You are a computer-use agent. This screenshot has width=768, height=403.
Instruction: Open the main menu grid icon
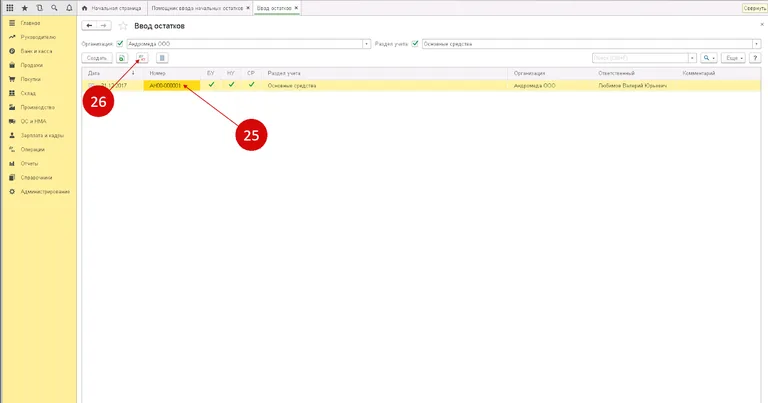[9, 8]
